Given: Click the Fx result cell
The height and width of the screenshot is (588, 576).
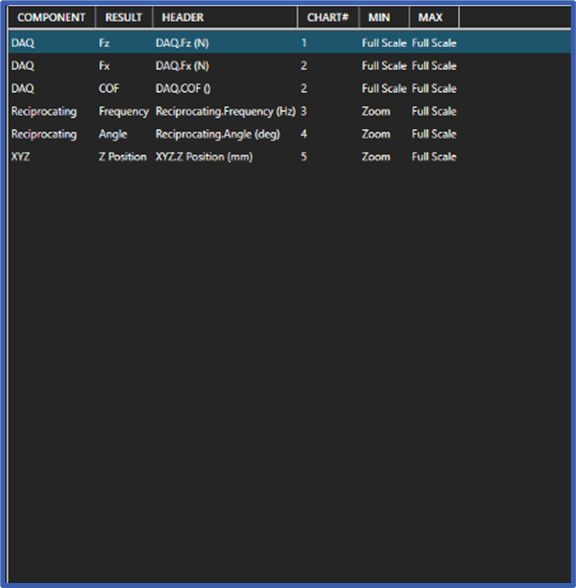Looking at the screenshot, I should 104,66.
